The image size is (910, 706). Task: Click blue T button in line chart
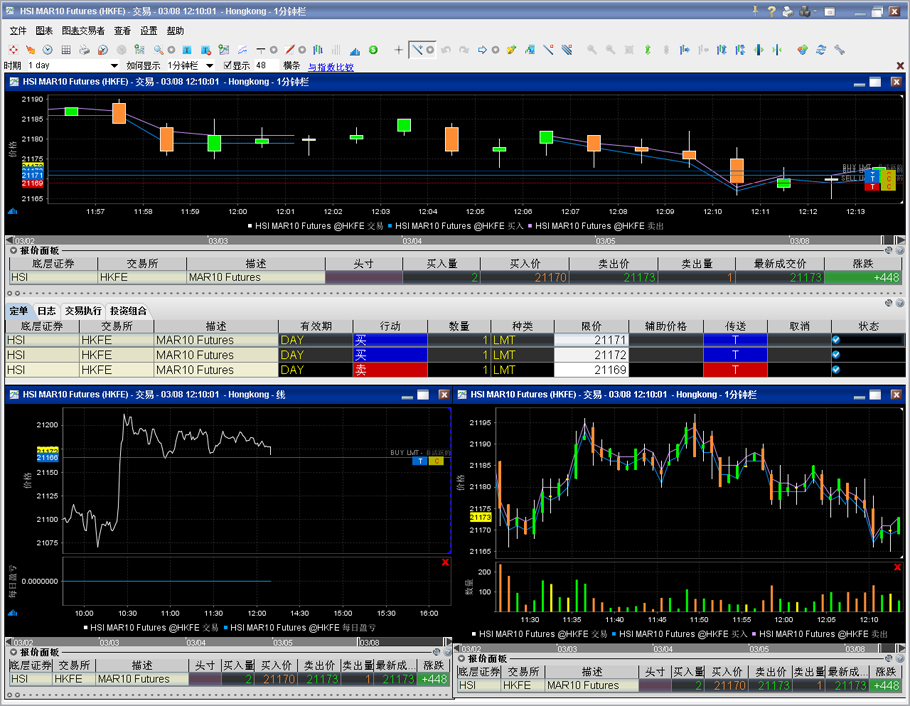pyautogui.click(x=420, y=461)
